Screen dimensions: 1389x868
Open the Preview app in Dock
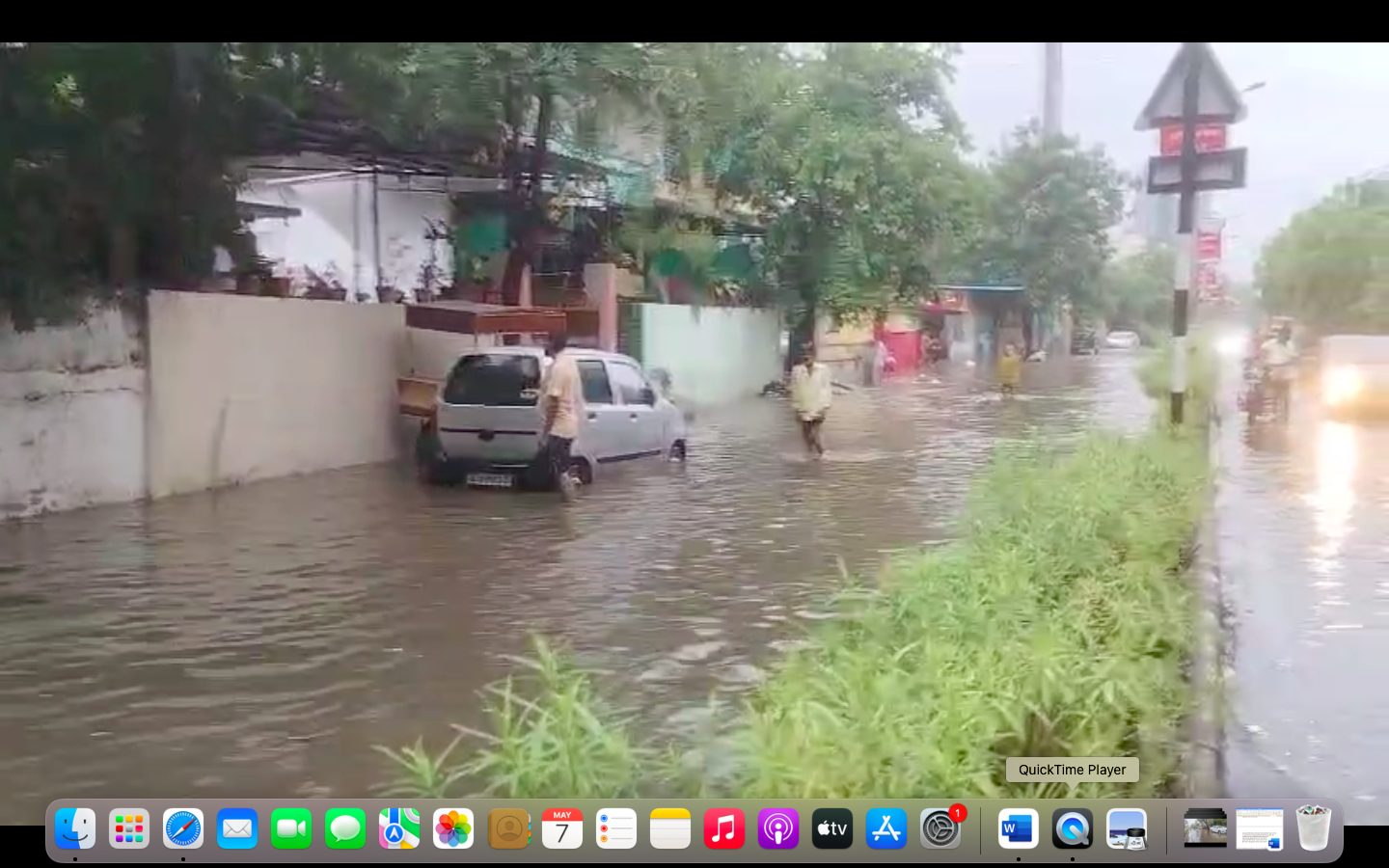click(1127, 828)
